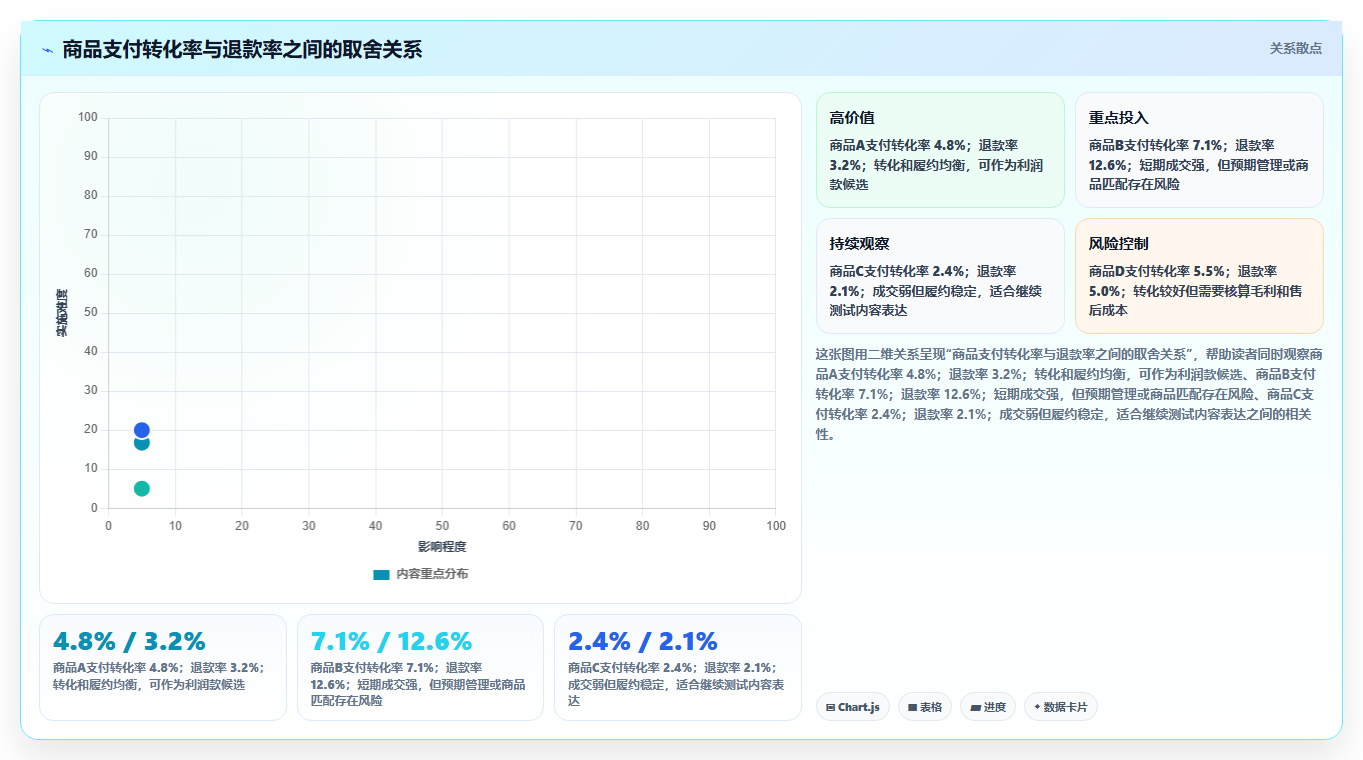Screen dimensions: 1363x760
Task: Toggle the 内容重点分布 legend swatch
Action: coord(381,574)
